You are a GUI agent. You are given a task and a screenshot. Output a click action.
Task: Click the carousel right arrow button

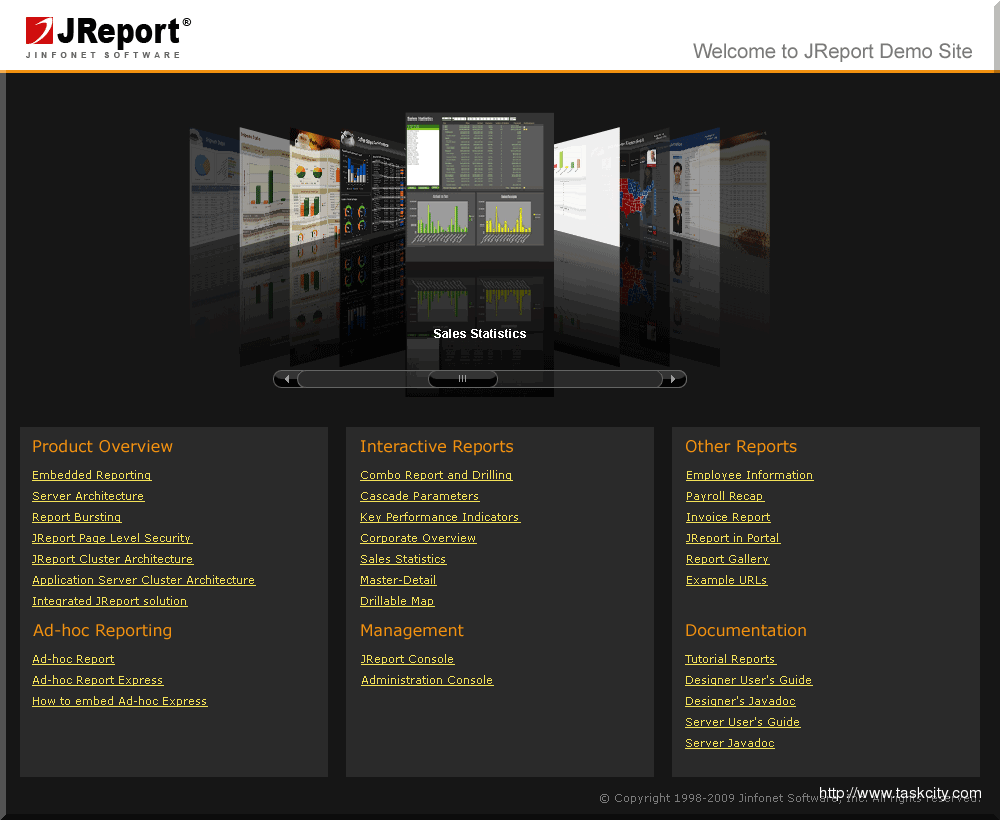click(x=673, y=379)
